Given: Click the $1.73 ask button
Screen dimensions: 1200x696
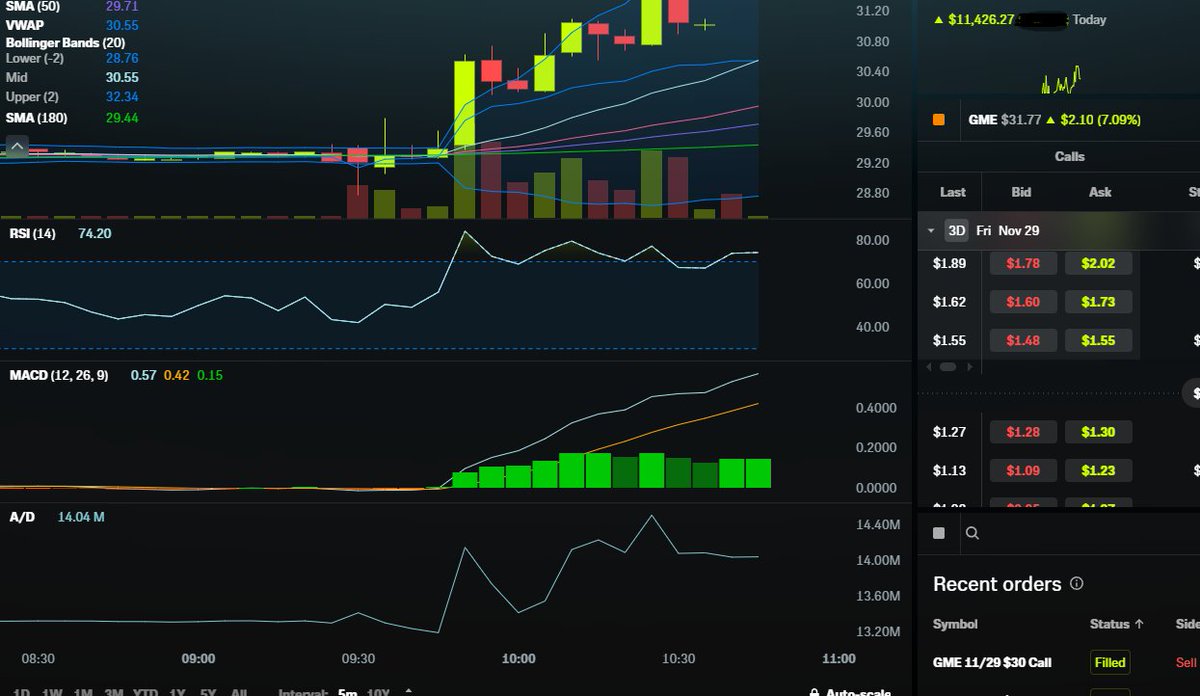Looking at the screenshot, I should pyautogui.click(x=1098, y=302).
